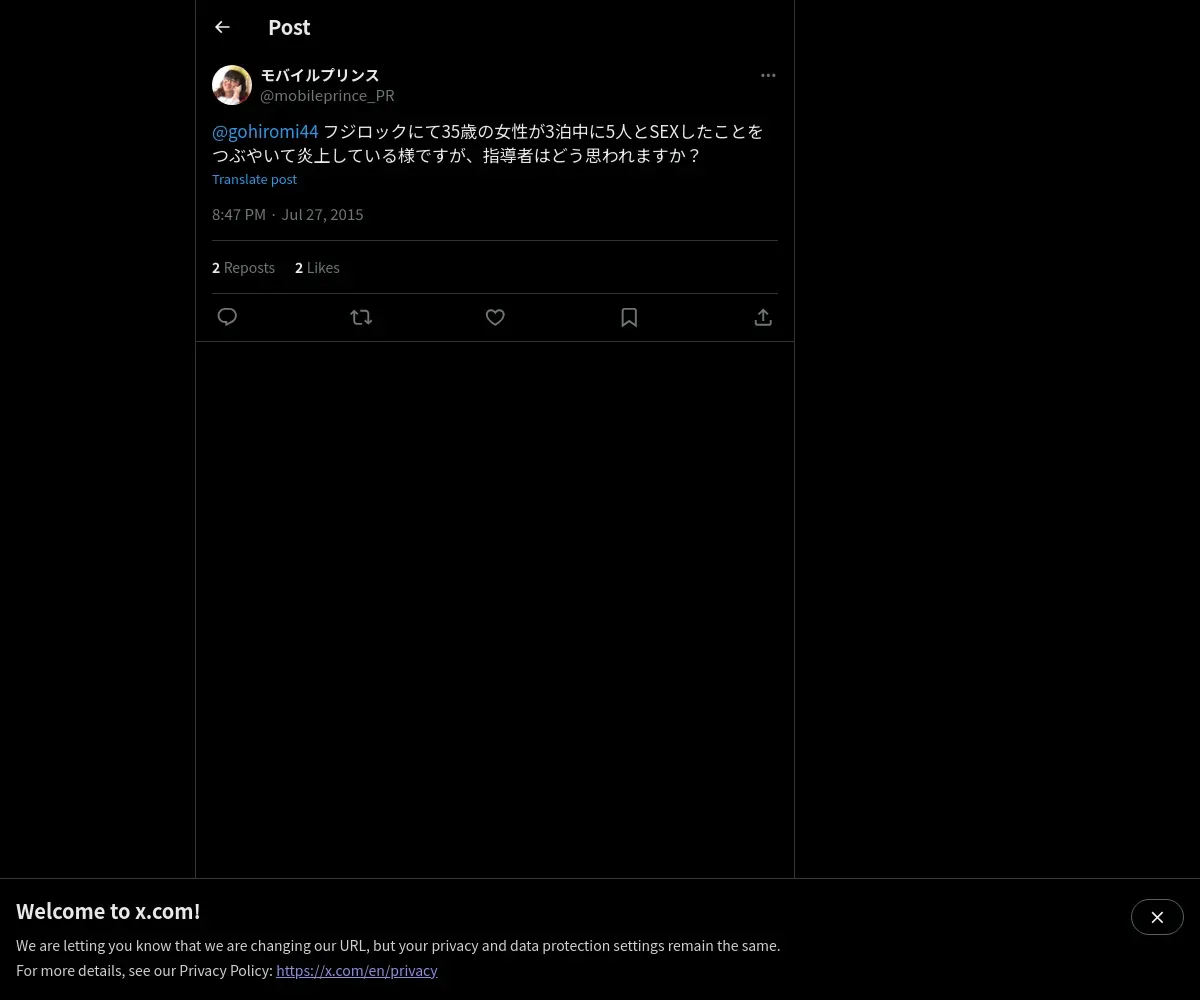Viewport: 1200px width, 1000px height.
Task: View the 2 Reposts list
Action: tap(243, 267)
